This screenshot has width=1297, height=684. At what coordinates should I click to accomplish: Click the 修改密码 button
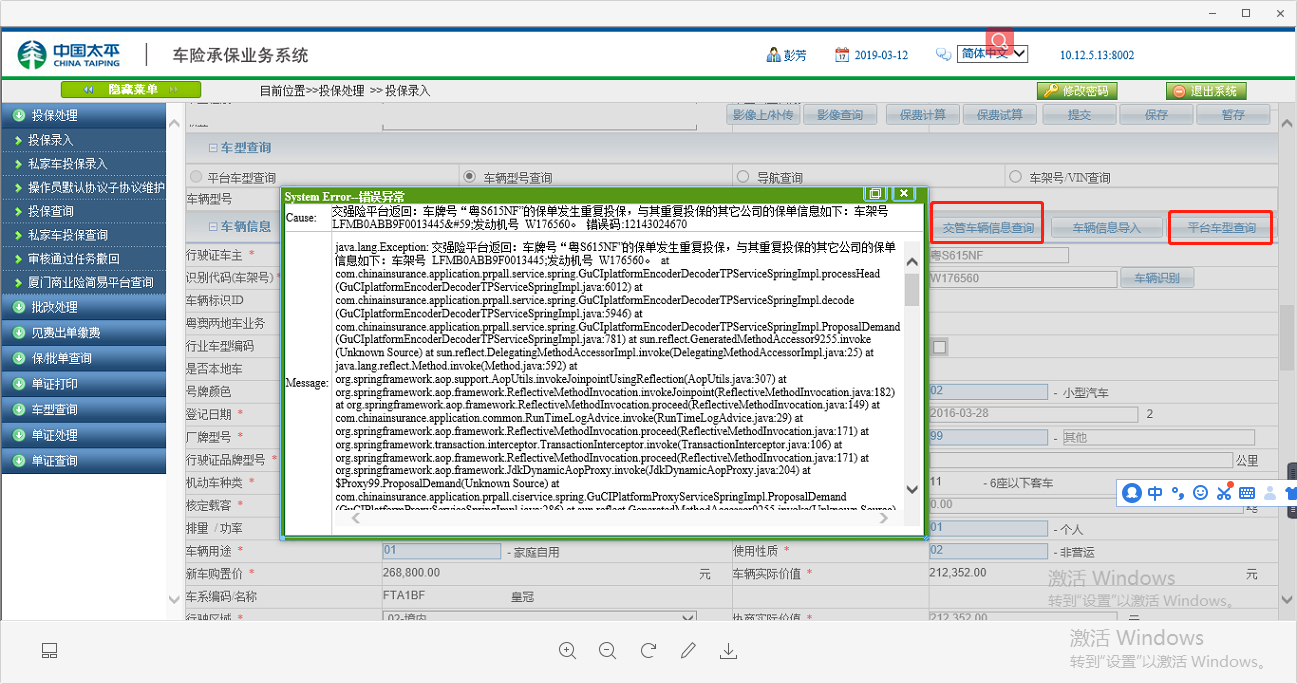(x=1077, y=91)
